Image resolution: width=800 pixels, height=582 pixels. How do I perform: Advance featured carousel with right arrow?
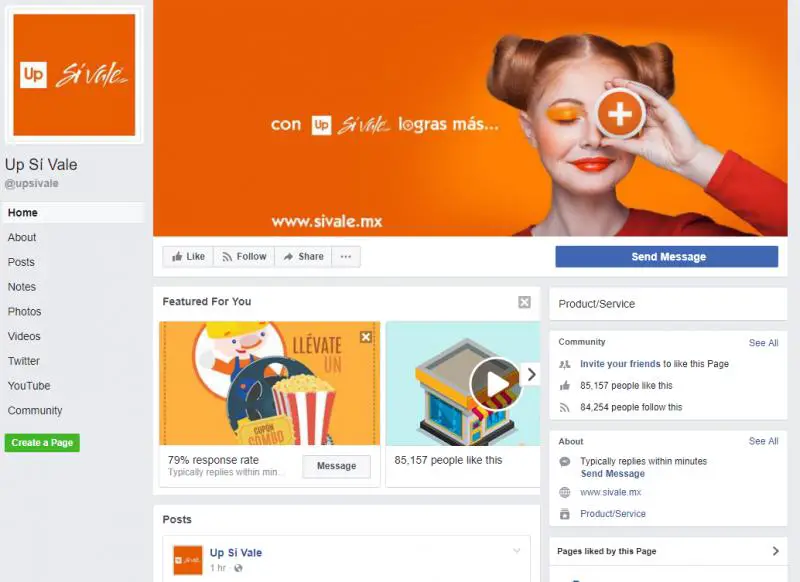[531, 374]
